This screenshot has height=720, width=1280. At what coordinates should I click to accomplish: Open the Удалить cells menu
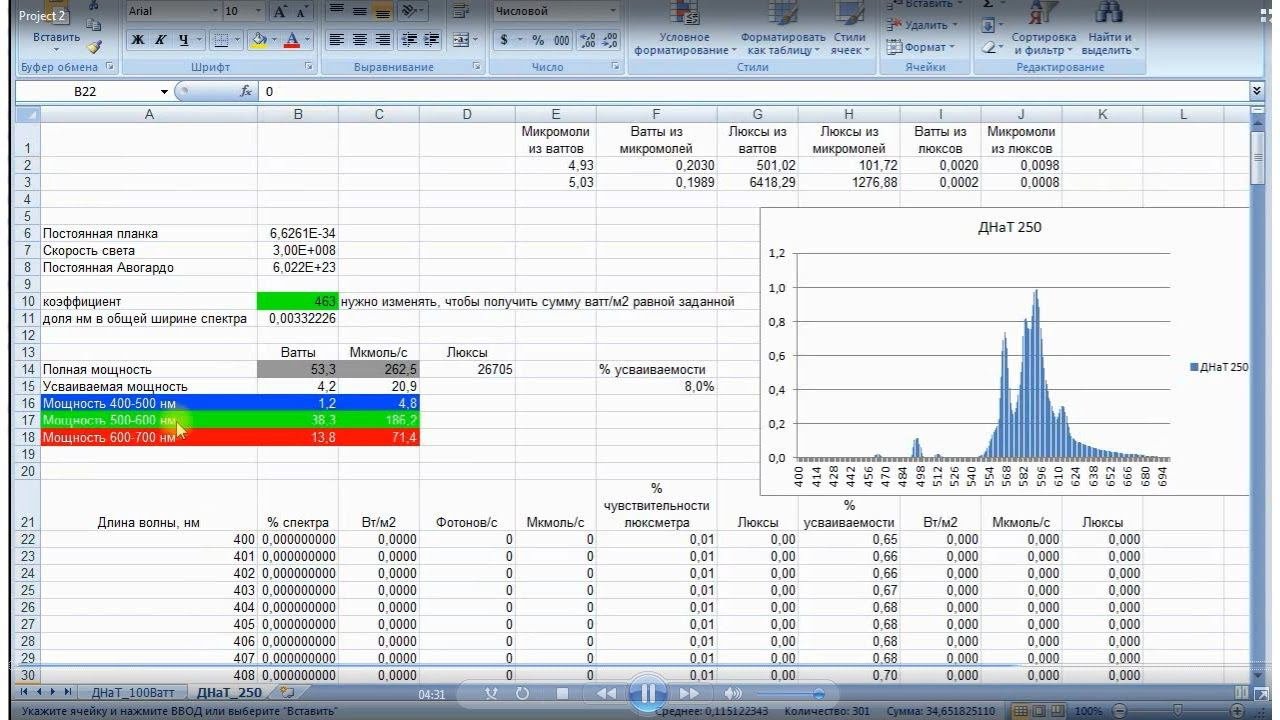[924, 25]
